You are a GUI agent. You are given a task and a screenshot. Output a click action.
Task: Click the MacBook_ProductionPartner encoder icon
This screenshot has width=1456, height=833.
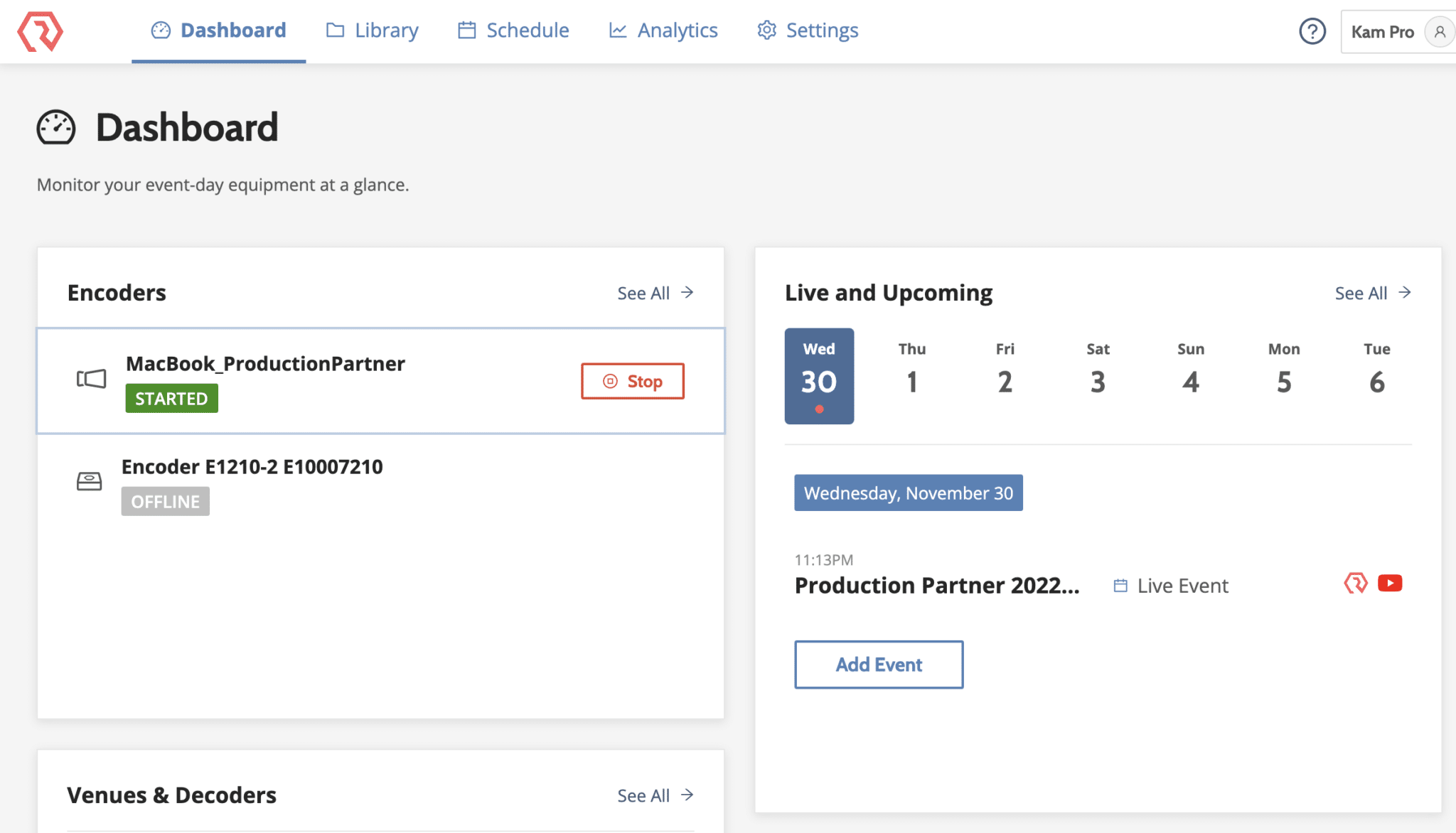click(x=91, y=379)
